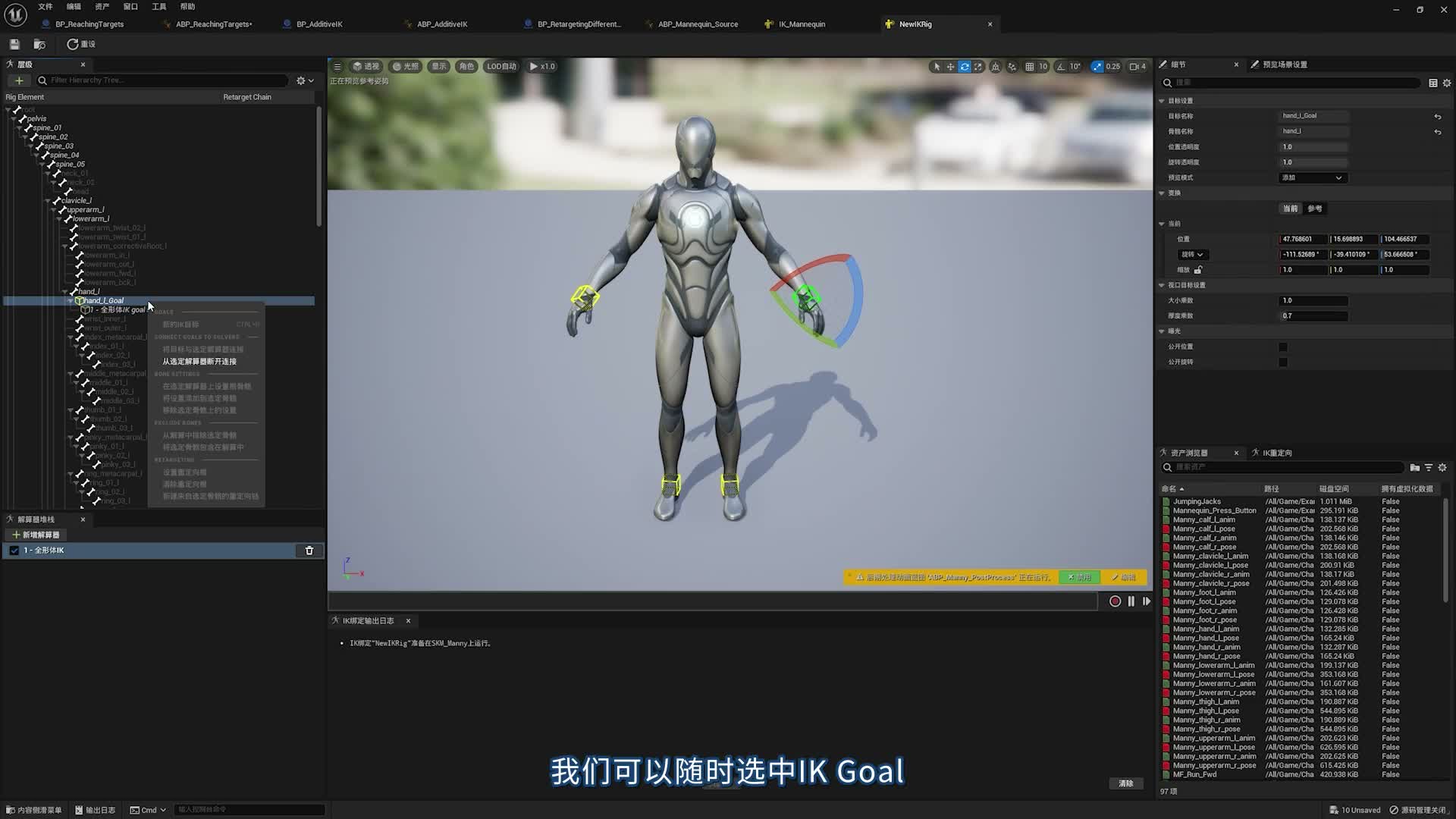Toggle the solver 1 enabled checkbox
Screen dimensions: 1456x819
coord(14,551)
